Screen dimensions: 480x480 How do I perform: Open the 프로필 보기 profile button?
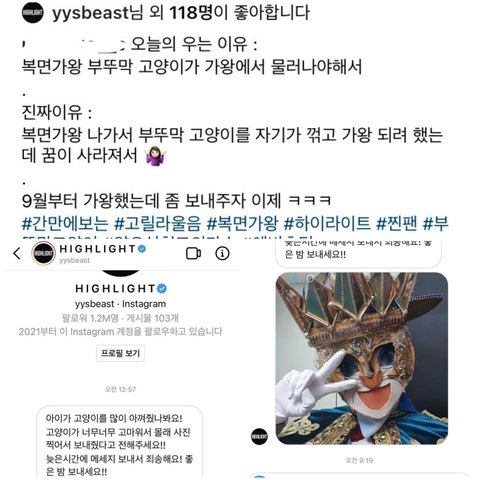click(x=120, y=353)
